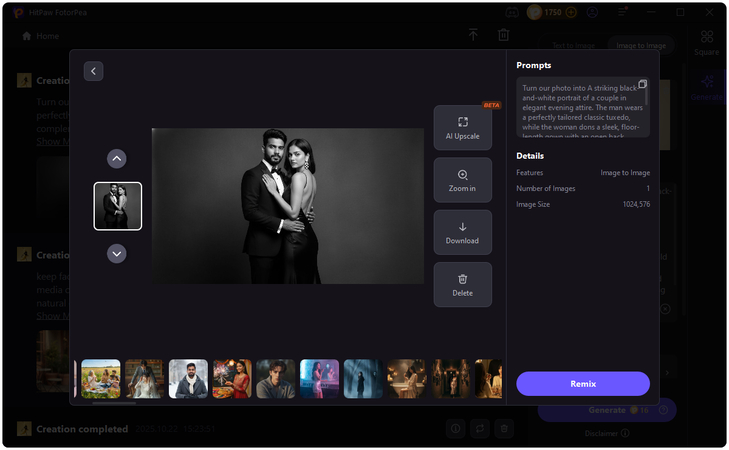
Task: Click the partially visible last strip thumbnail
Action: (x=488, y=378)
